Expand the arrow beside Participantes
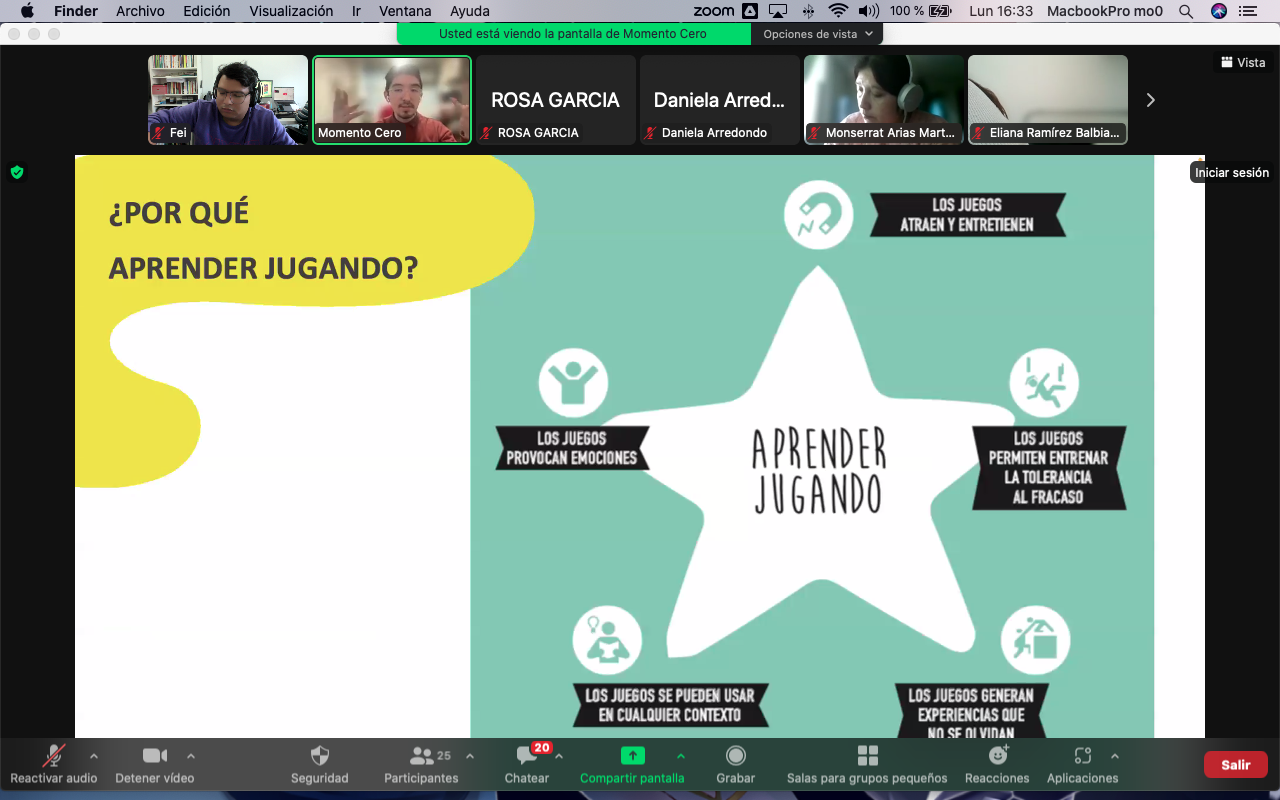 (x=470, y=756)
